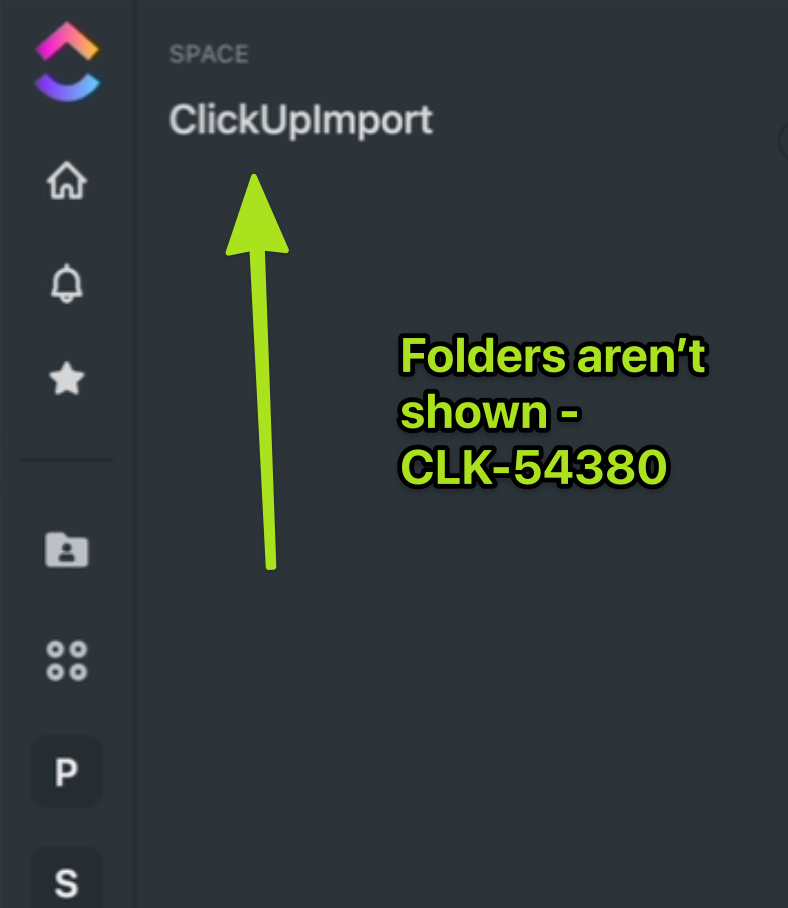
Task: Open the Home icon in sidebar
Action: [67, 180]
